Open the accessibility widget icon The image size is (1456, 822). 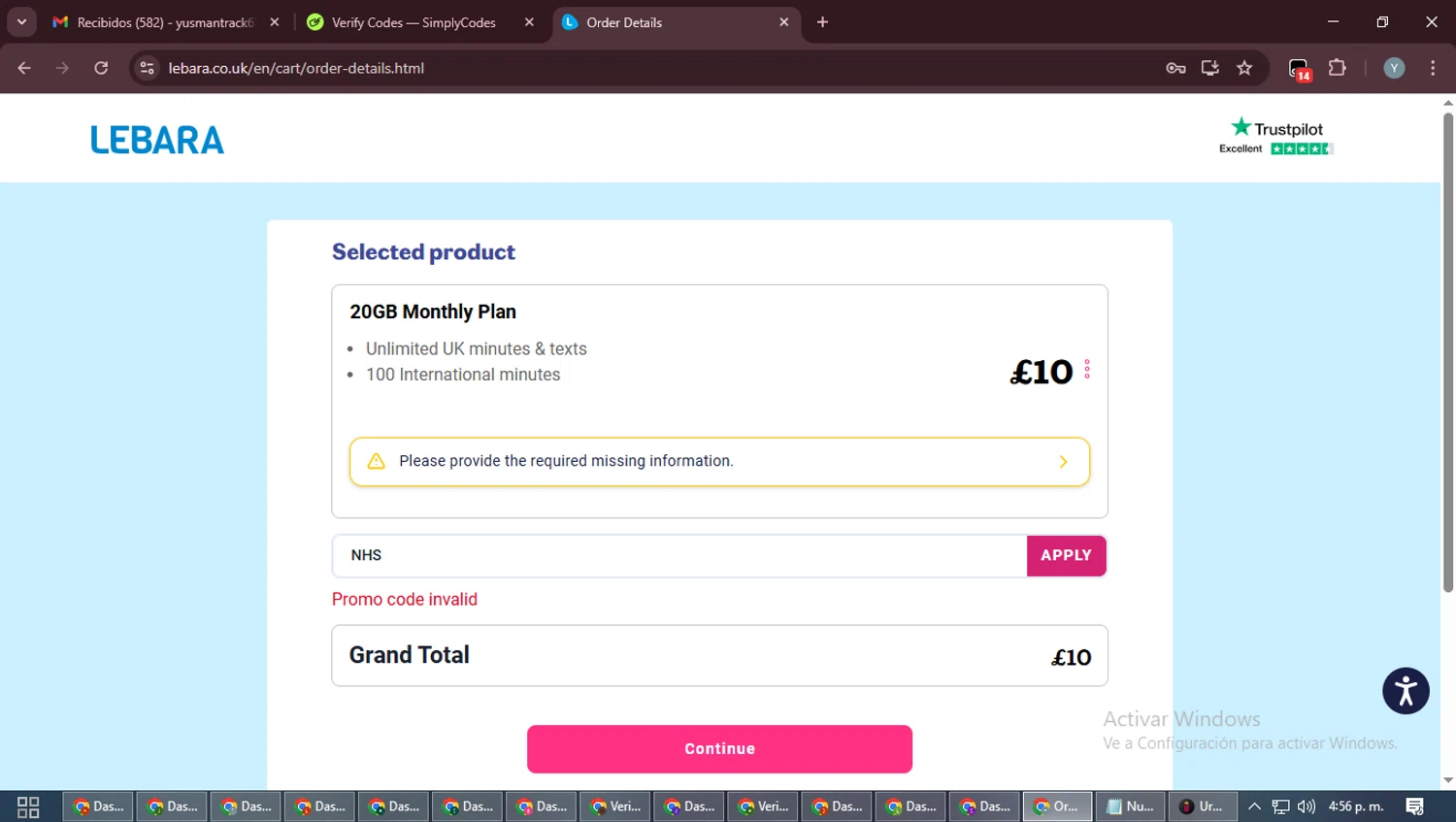click(x=1406, y=691)
